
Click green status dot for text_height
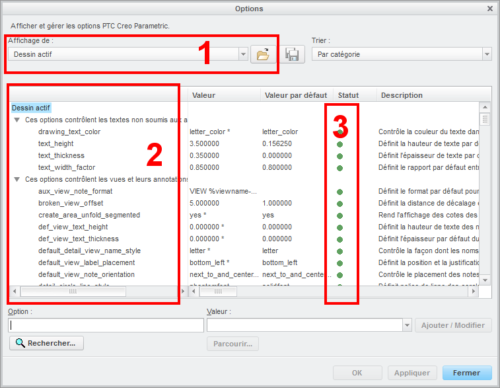tap(340, 144)
